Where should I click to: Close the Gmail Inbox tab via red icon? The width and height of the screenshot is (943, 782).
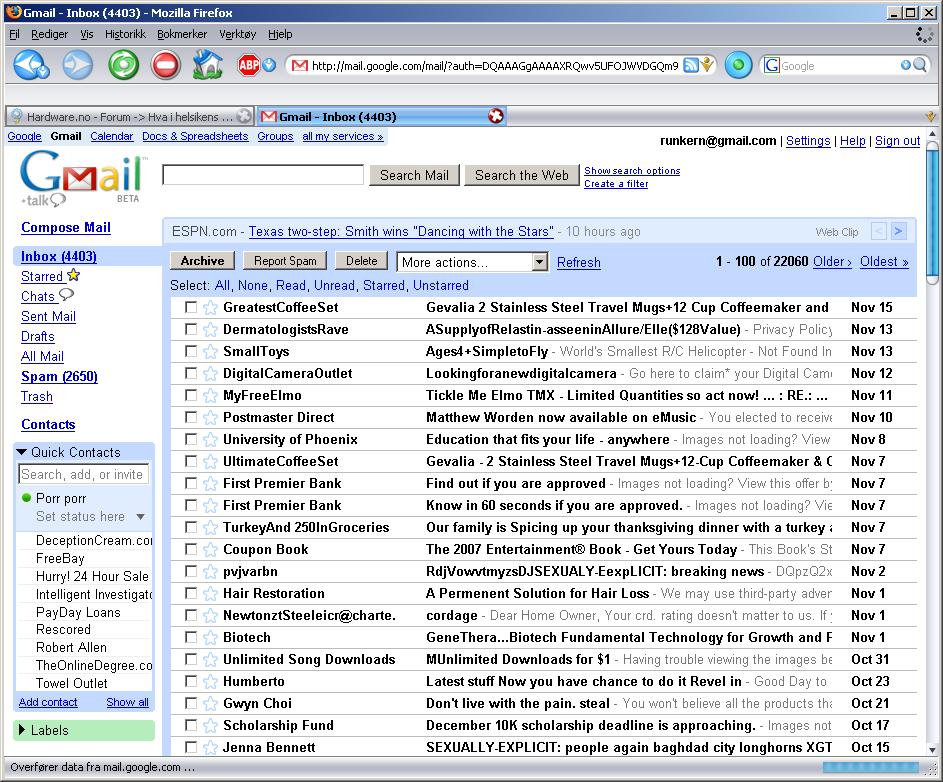tap(496, 116)
